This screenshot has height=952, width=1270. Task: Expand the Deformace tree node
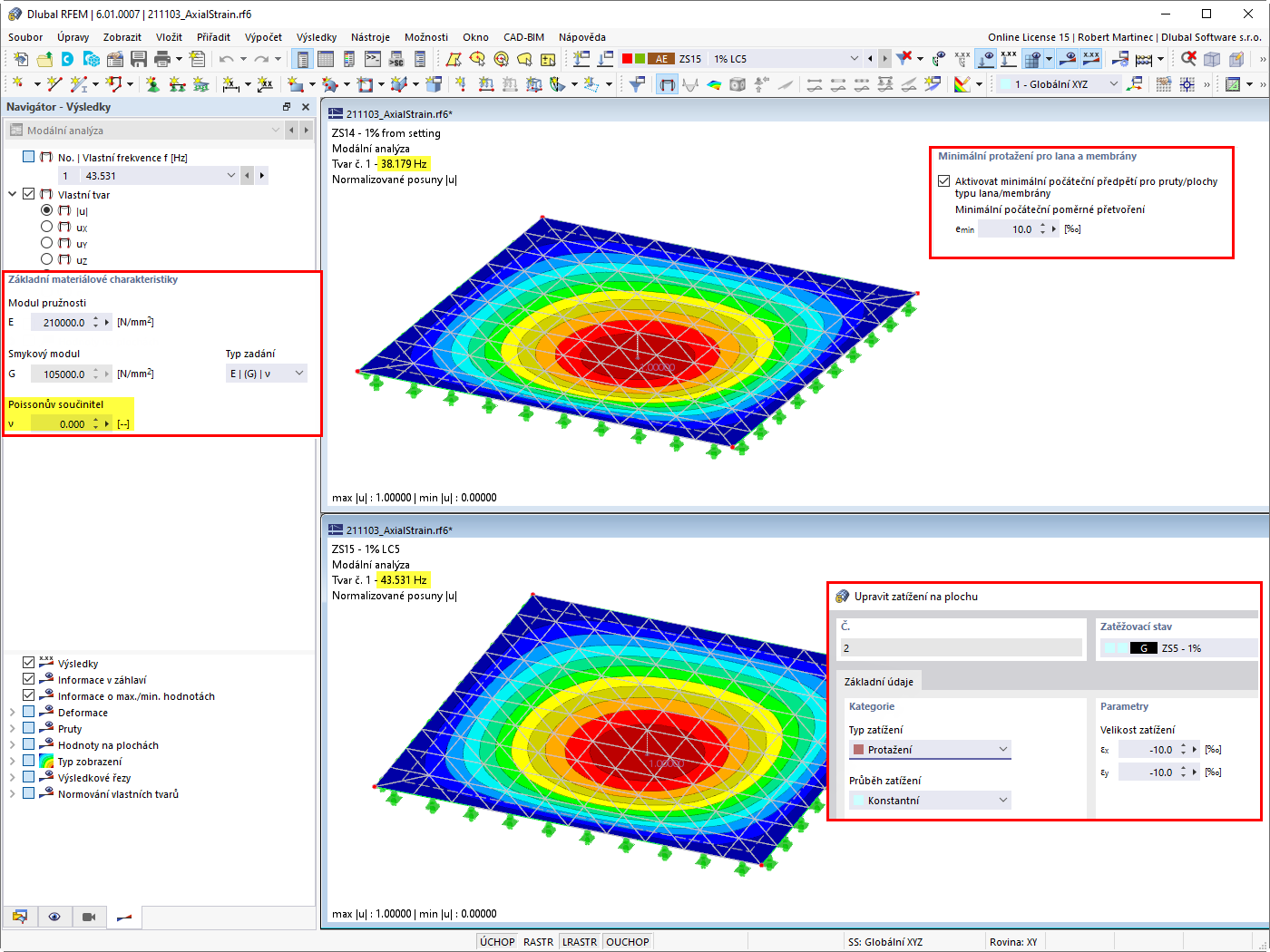(12, 713)
